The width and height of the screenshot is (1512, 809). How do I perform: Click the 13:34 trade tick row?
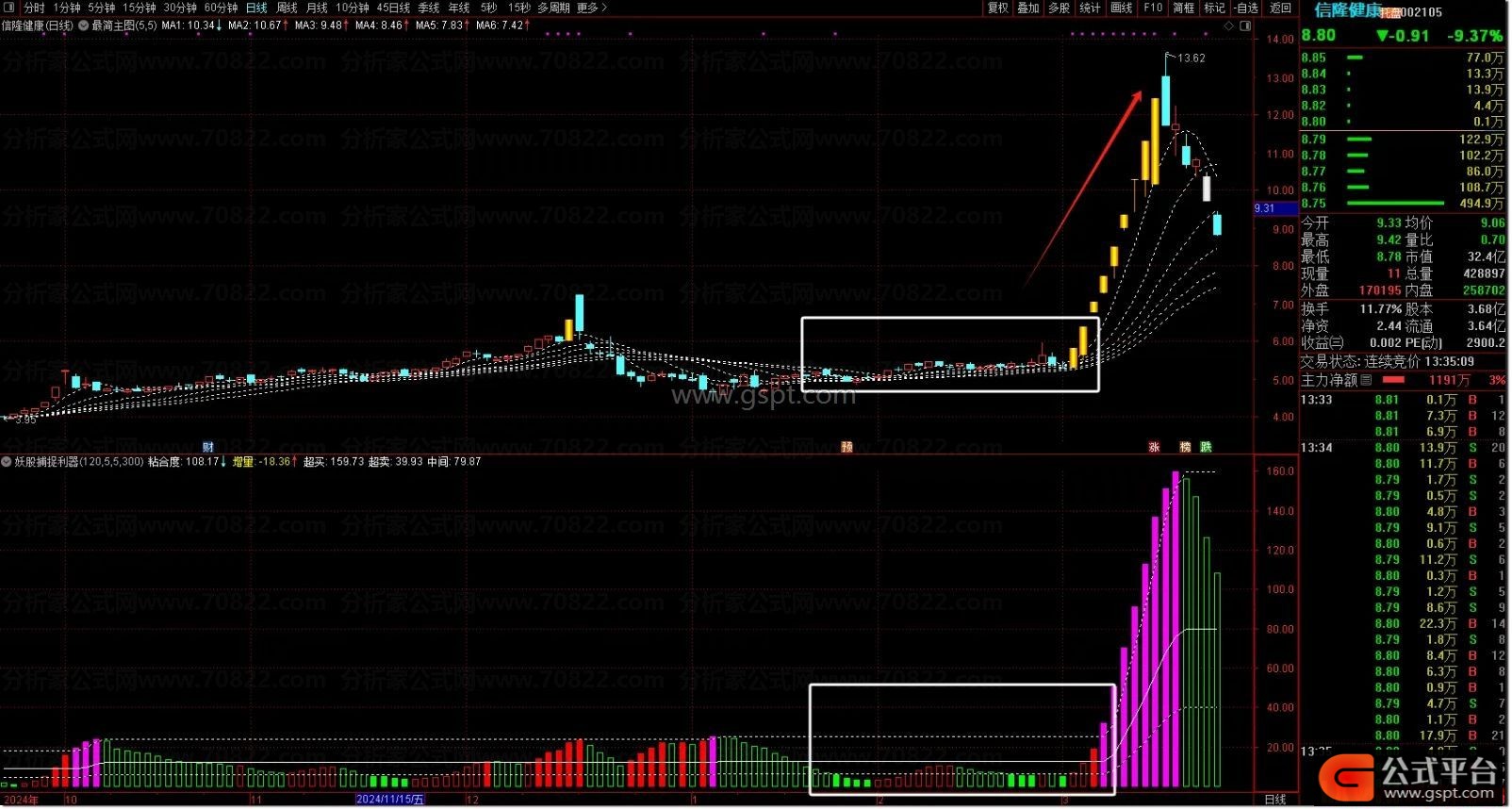[1403, 448]
